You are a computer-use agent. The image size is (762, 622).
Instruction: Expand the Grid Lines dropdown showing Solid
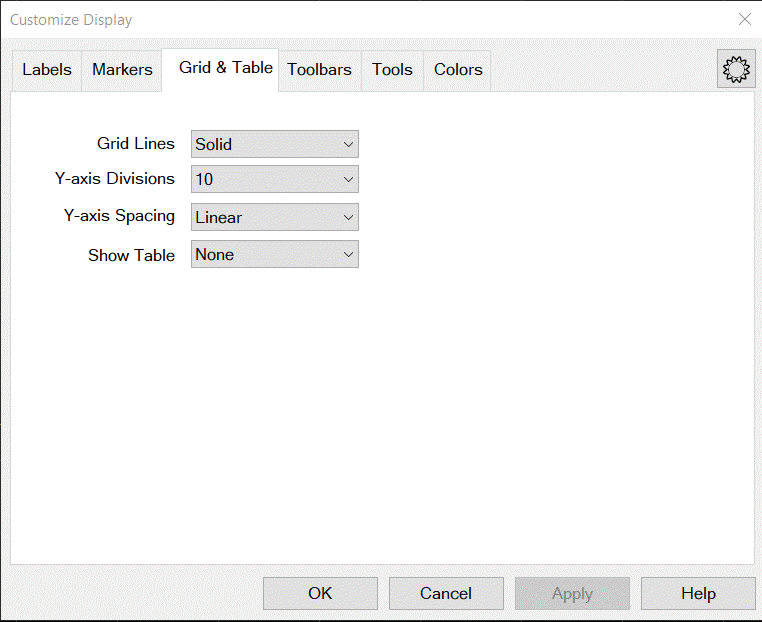tap(274, 144)
